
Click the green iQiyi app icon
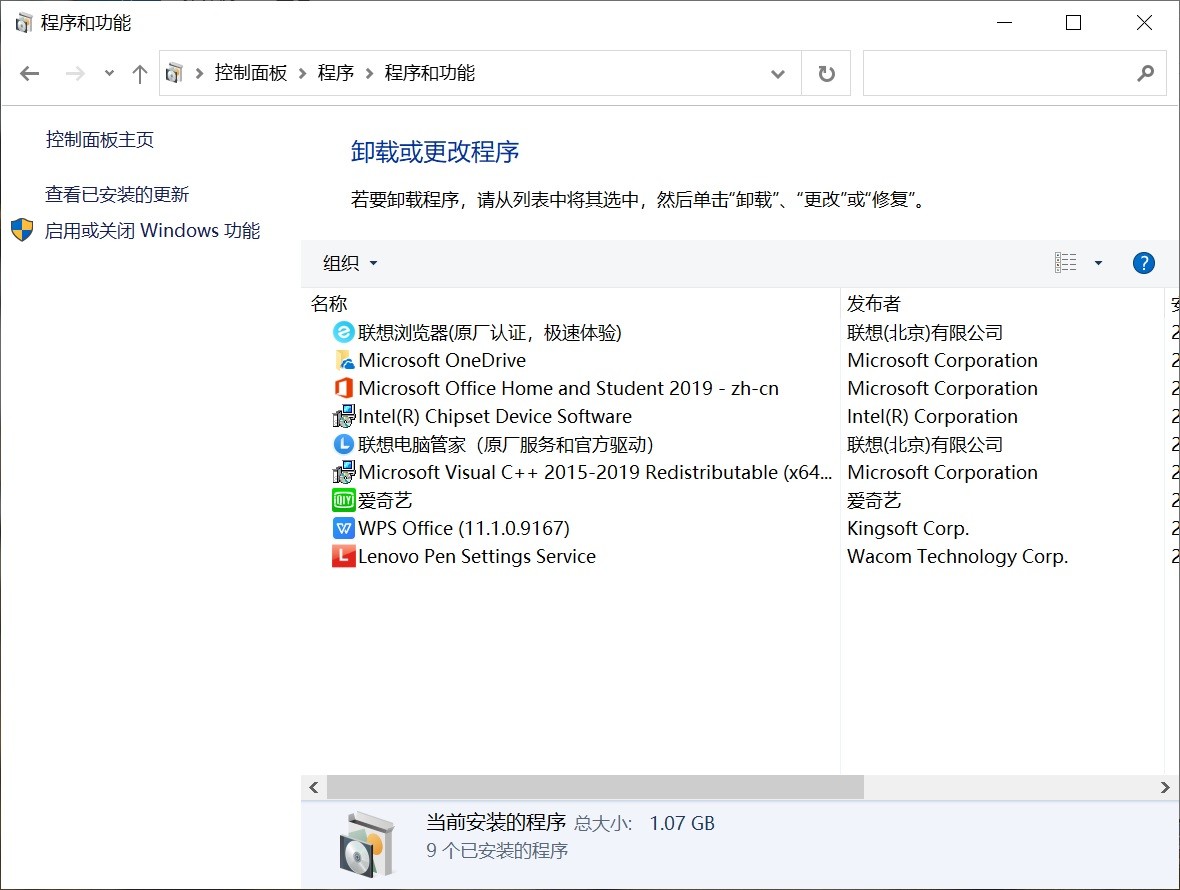tap(343, 500)
